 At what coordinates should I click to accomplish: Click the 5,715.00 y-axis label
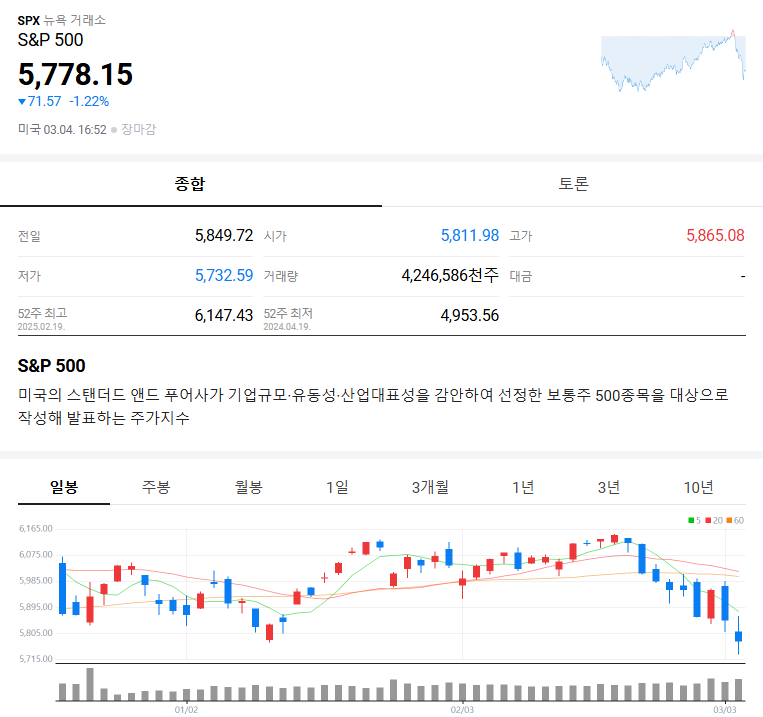[36, 659]
